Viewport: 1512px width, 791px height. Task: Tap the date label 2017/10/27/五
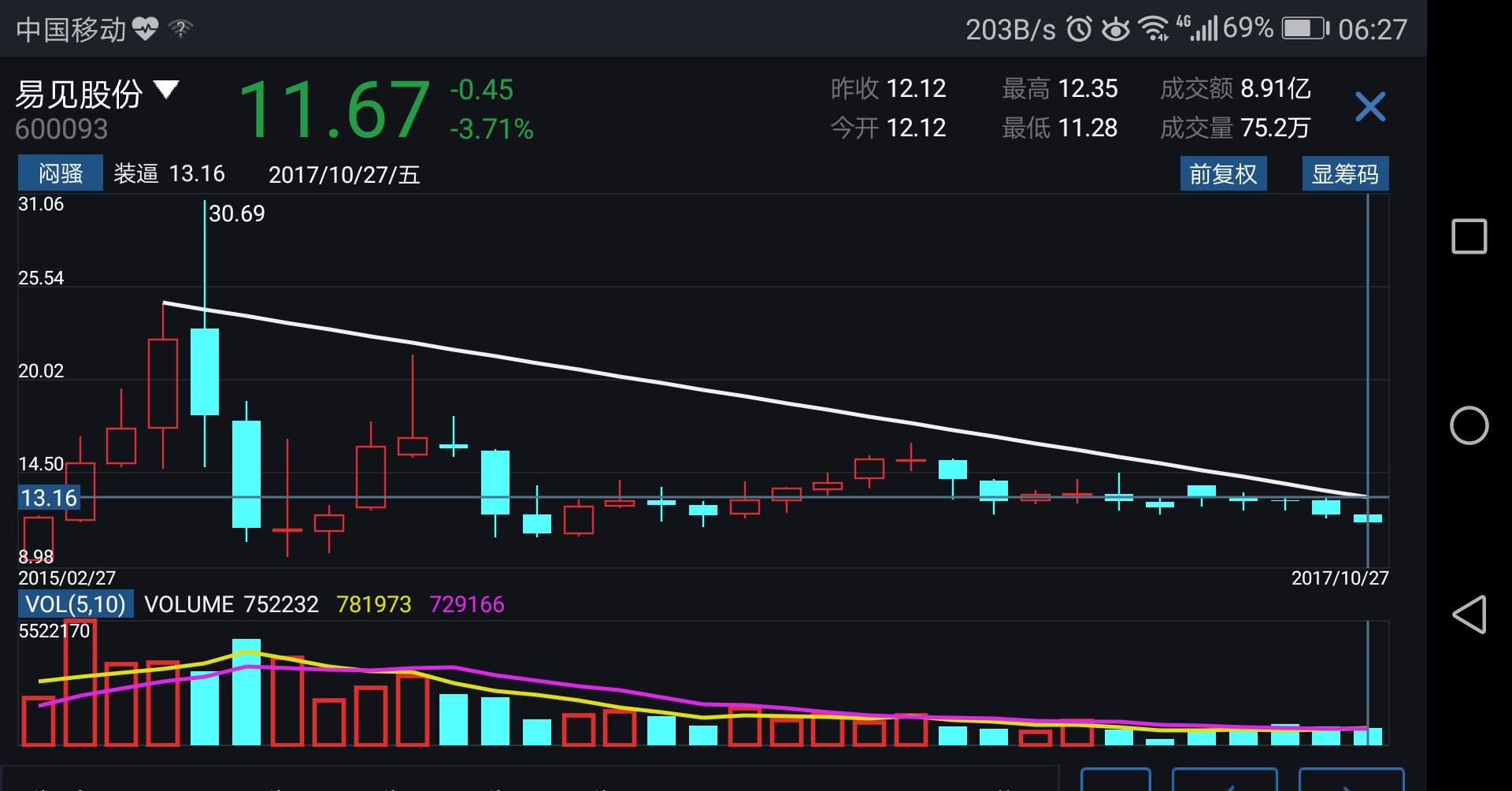coord(344,175)
